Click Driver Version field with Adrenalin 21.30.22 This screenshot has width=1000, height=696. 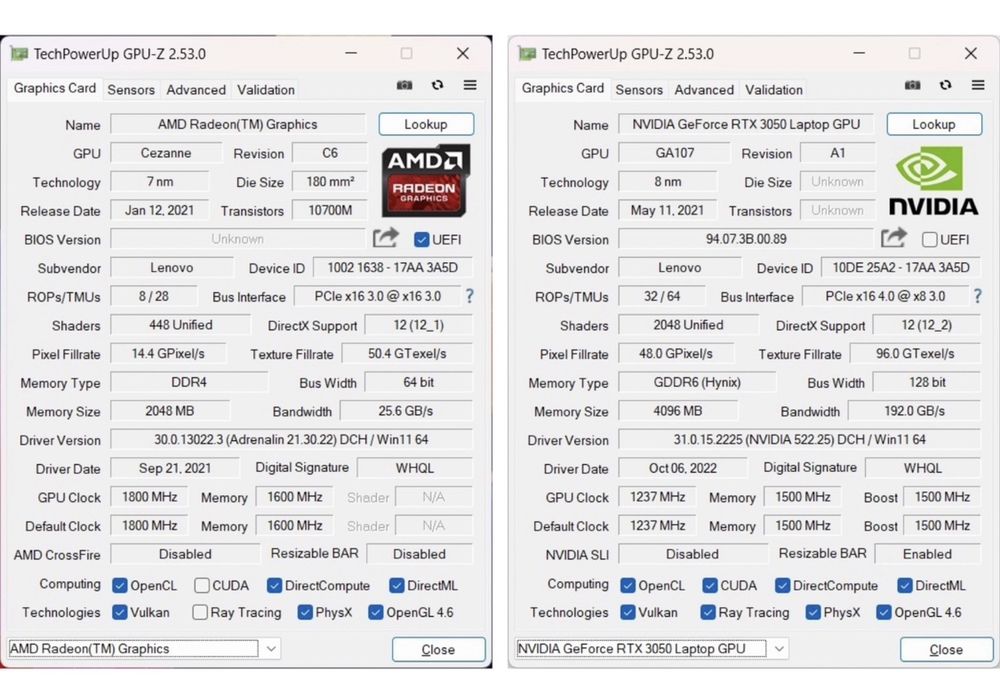pyautogui.click(x=291, y=440)
